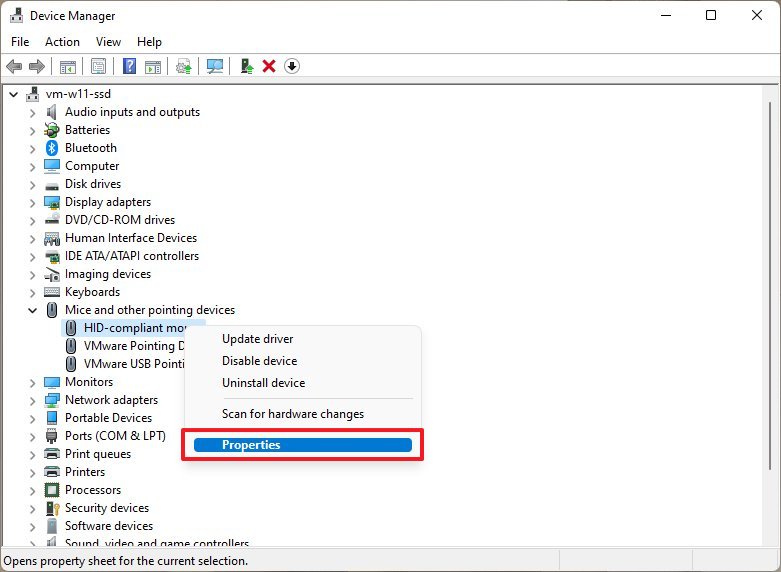
Task: Click the Human Interface Devices icon
Action: (52, 238)
